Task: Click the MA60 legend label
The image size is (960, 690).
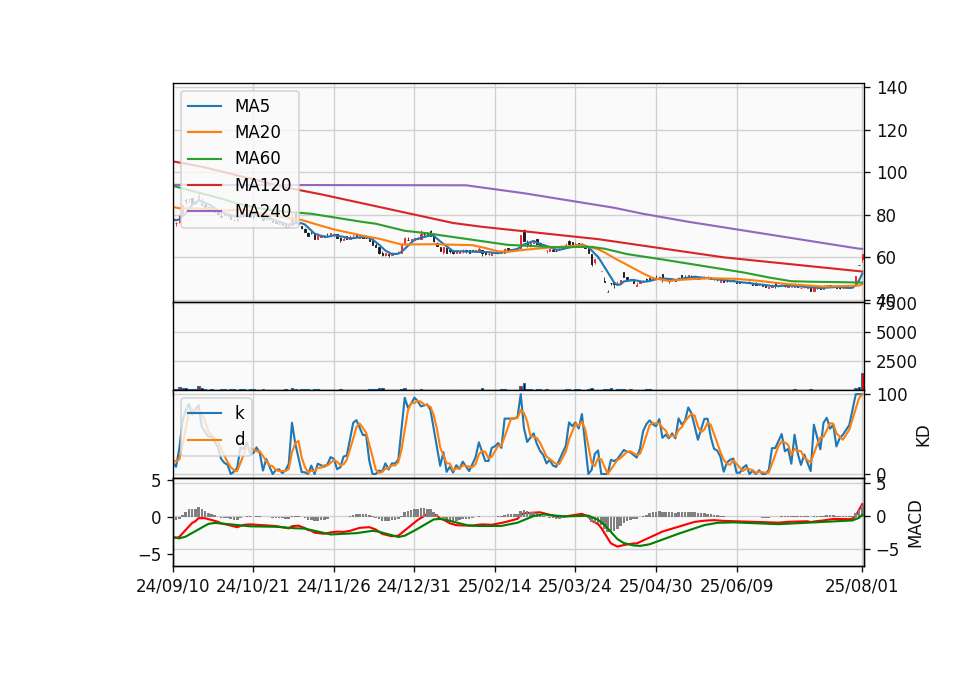Action: tap(257, 159)
